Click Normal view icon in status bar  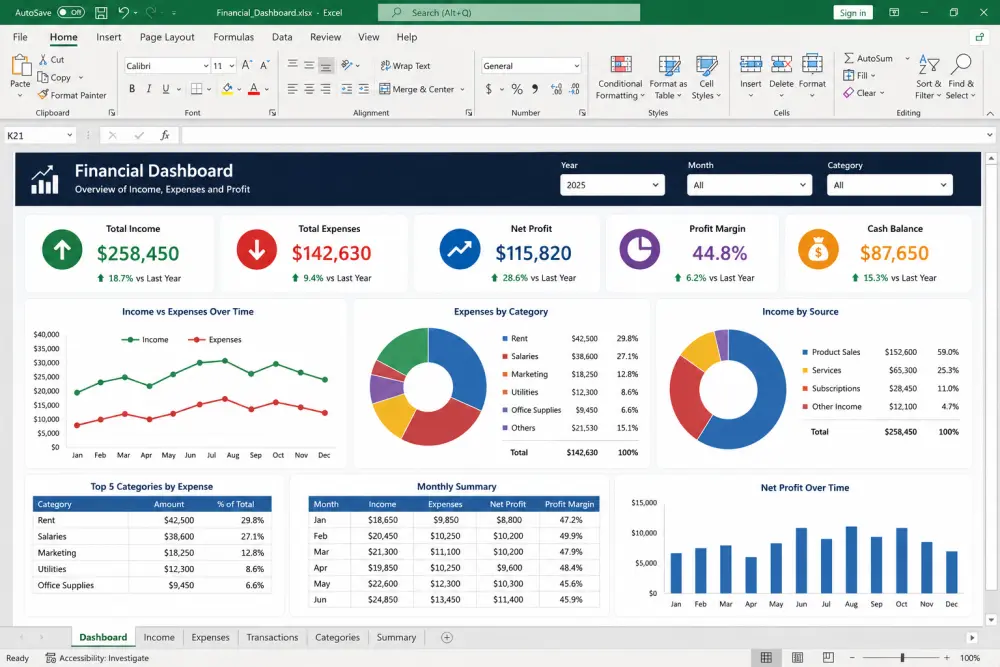coord(767,657)
